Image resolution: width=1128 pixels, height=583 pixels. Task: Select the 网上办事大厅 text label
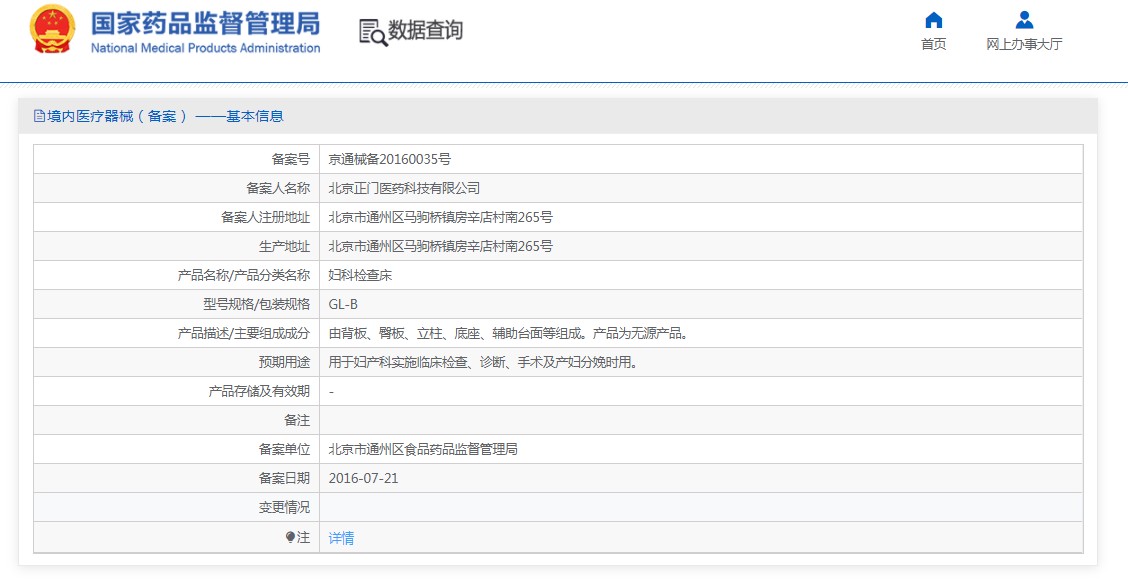click(1024, 44)
